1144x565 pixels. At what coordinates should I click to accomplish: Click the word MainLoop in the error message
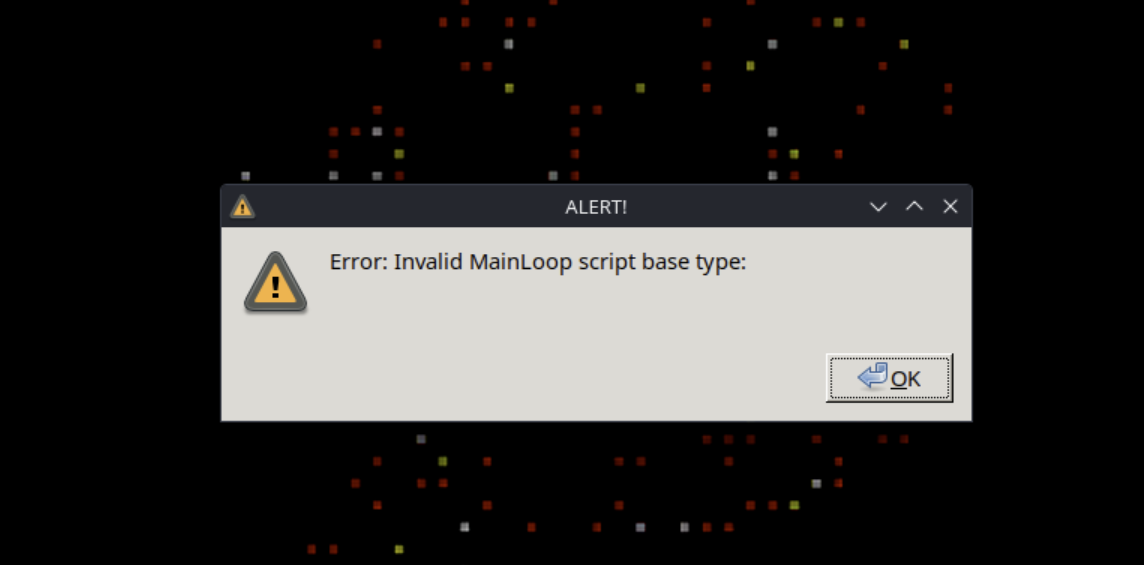tap(520, 262)
